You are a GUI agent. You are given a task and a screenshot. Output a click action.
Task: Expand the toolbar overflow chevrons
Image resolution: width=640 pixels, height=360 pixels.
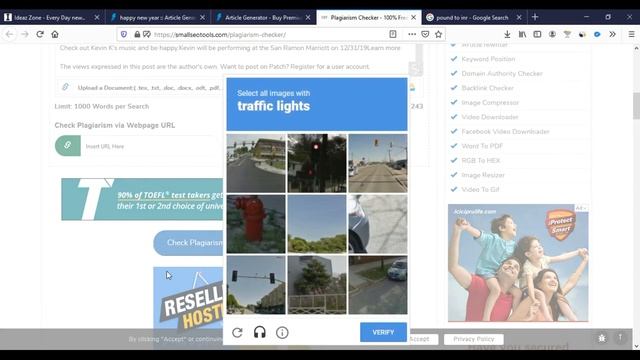pyautogui.click(x=612, y=35)
